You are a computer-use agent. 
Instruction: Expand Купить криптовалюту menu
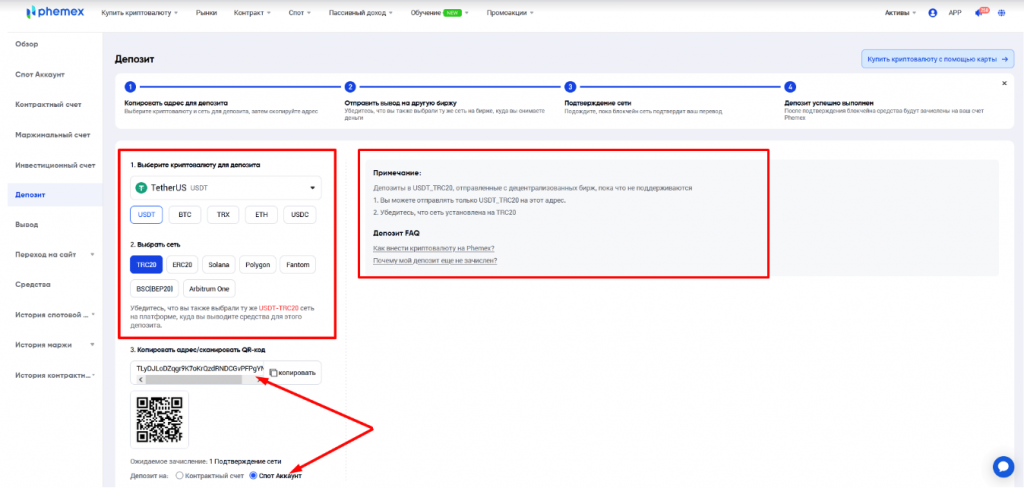click(x=140, y=13)
